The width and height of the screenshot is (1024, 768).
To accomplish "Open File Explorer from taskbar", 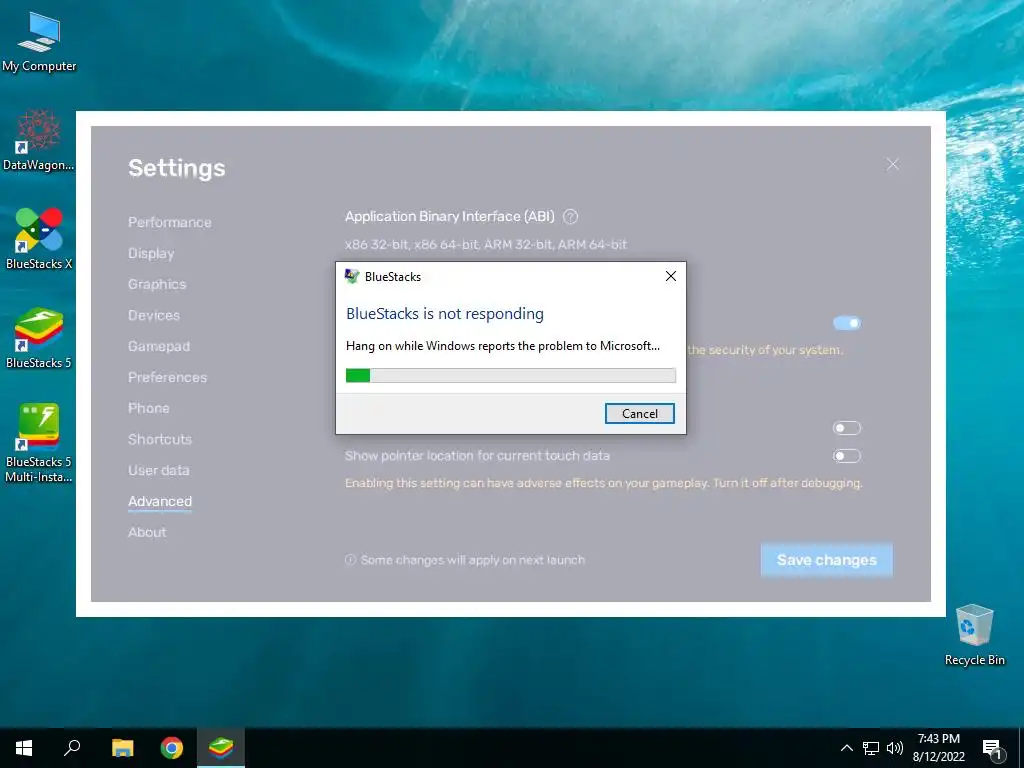I will click(x=122, y=748).
